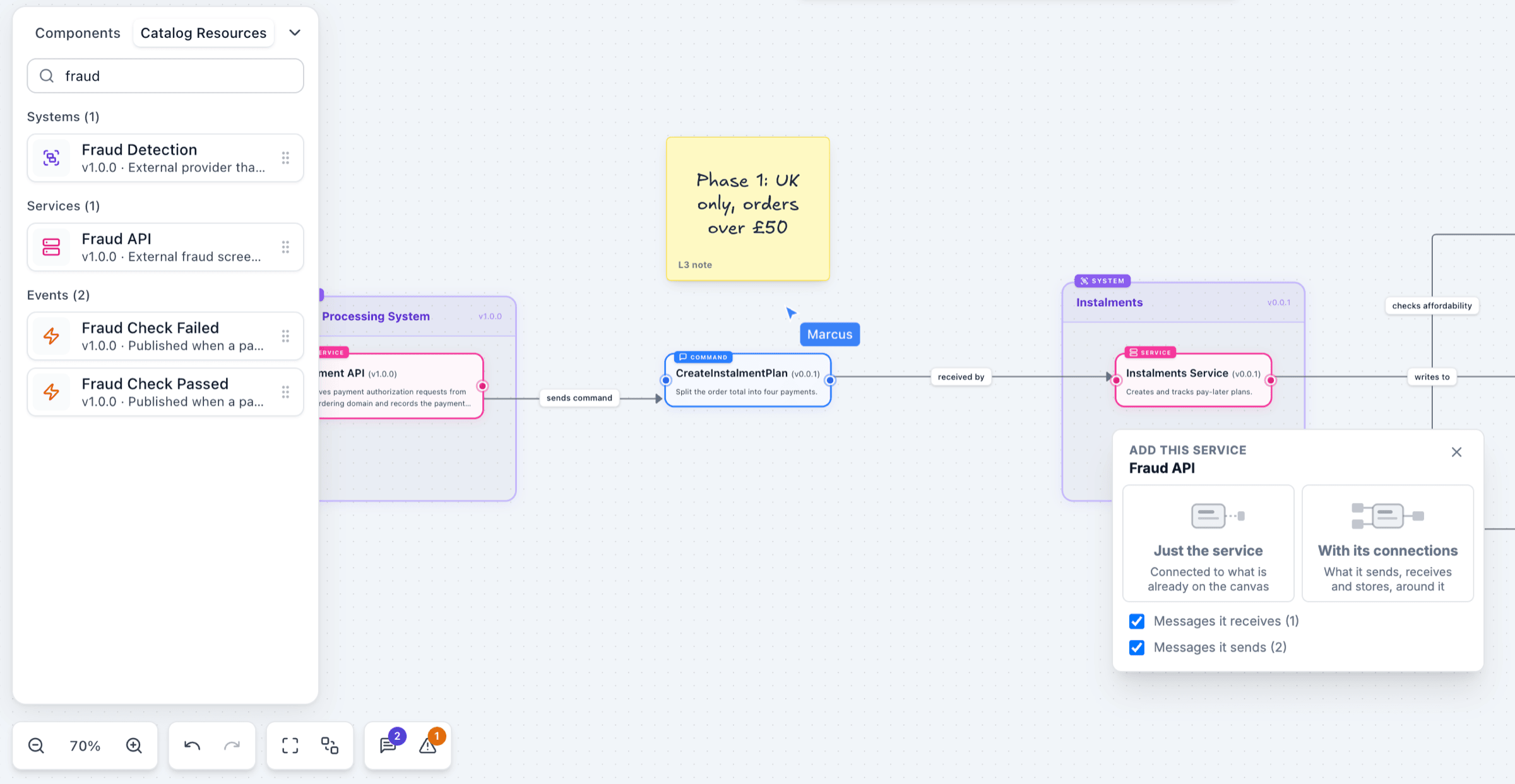This screenshot has width=1515, height=784.
Task: Select the CreateInstalmentPlan command node
Action: pos(747,379)
